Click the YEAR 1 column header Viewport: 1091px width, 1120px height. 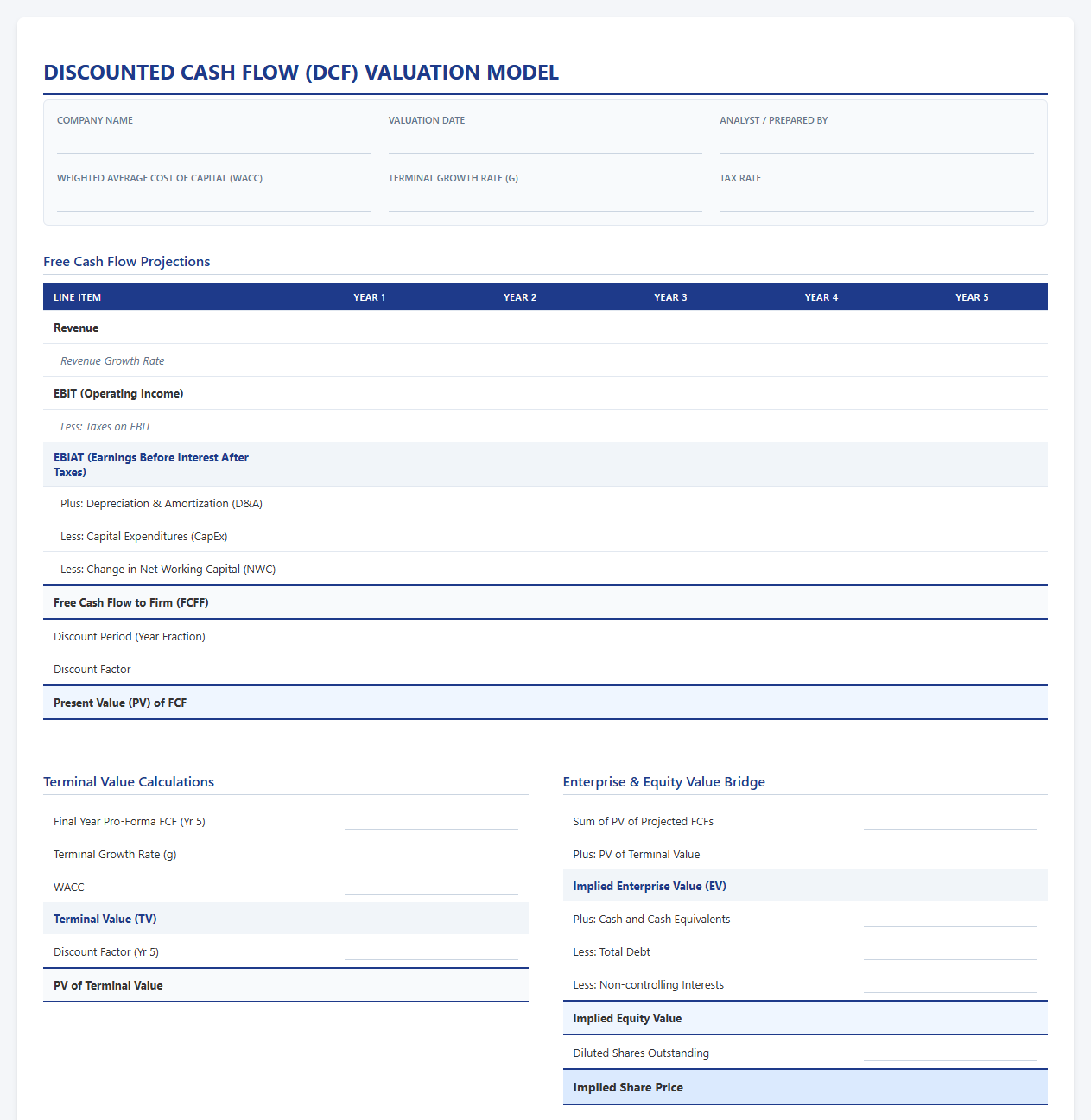tap(370, 297)
